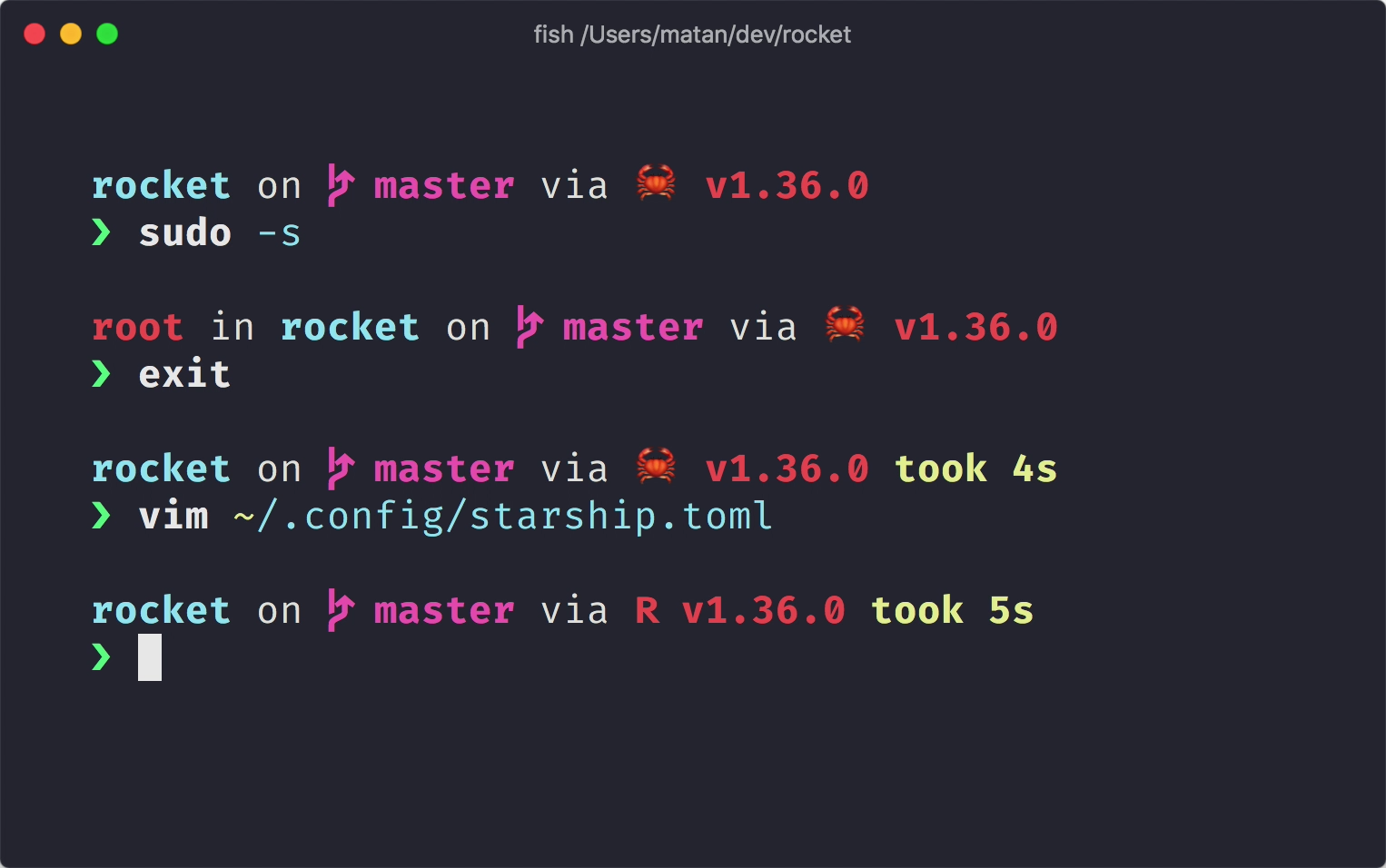Click the green prompt arrow before 'exit'

click(102, 374)
